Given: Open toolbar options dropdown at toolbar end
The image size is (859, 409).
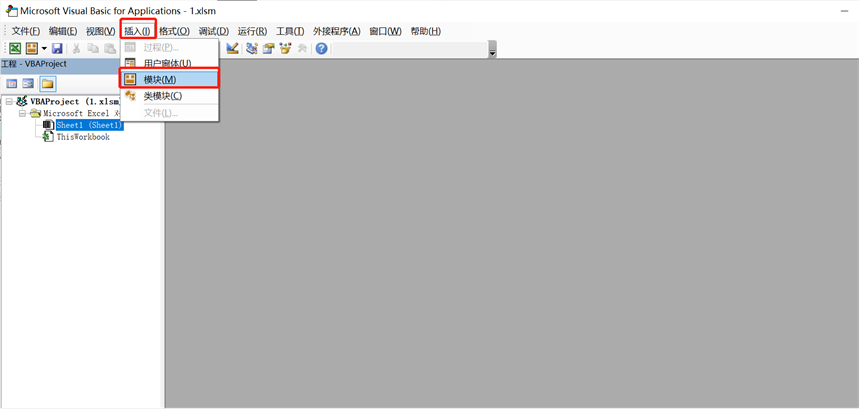Looking at the screenshot, I should coord(492,50).
